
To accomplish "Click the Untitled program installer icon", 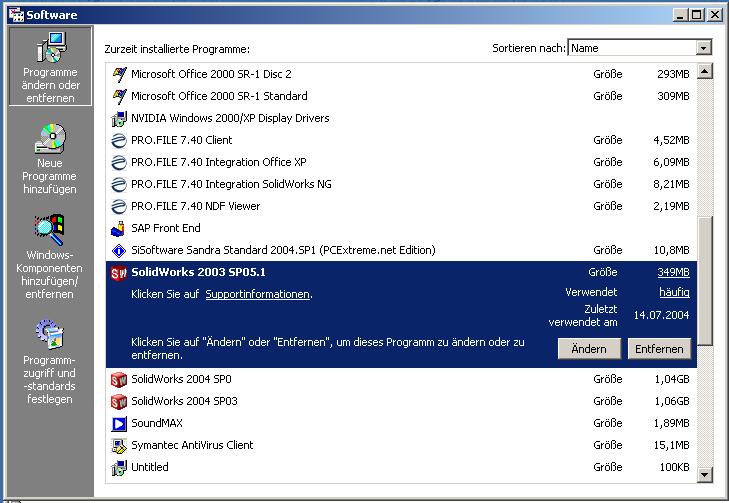I will (x=119, y=468).
